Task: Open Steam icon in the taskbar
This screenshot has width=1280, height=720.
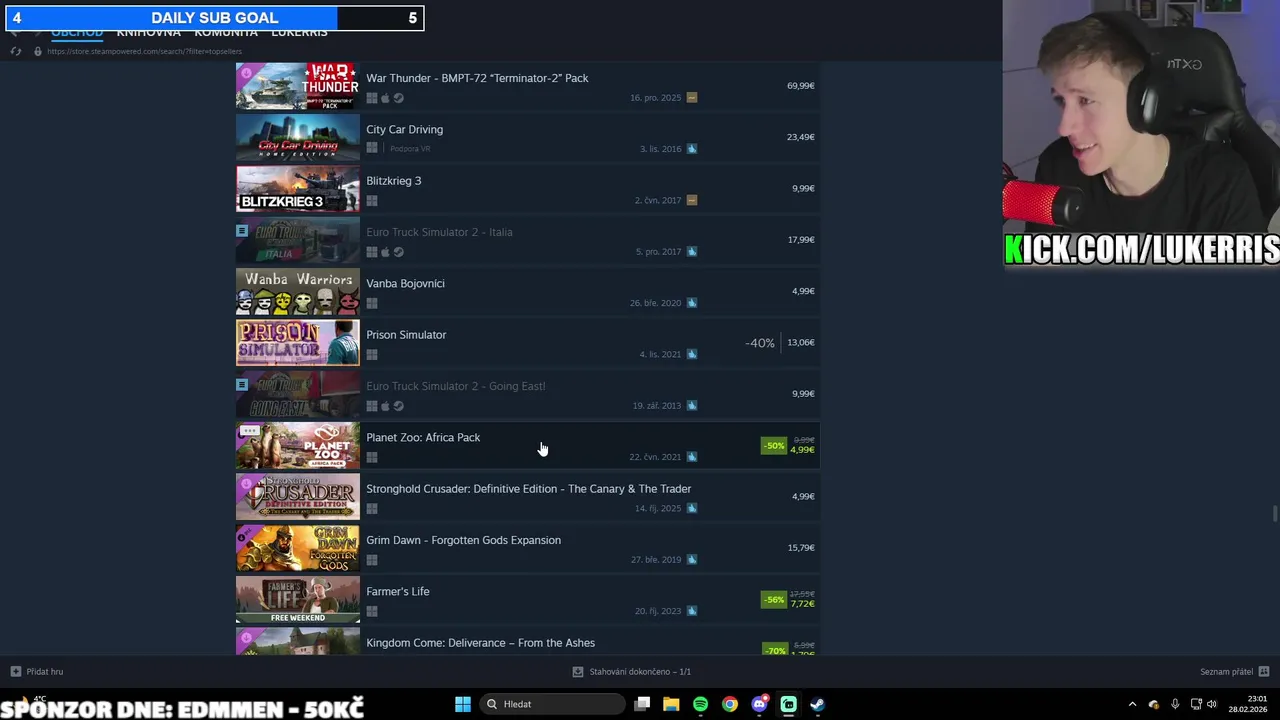Action: 817,704
